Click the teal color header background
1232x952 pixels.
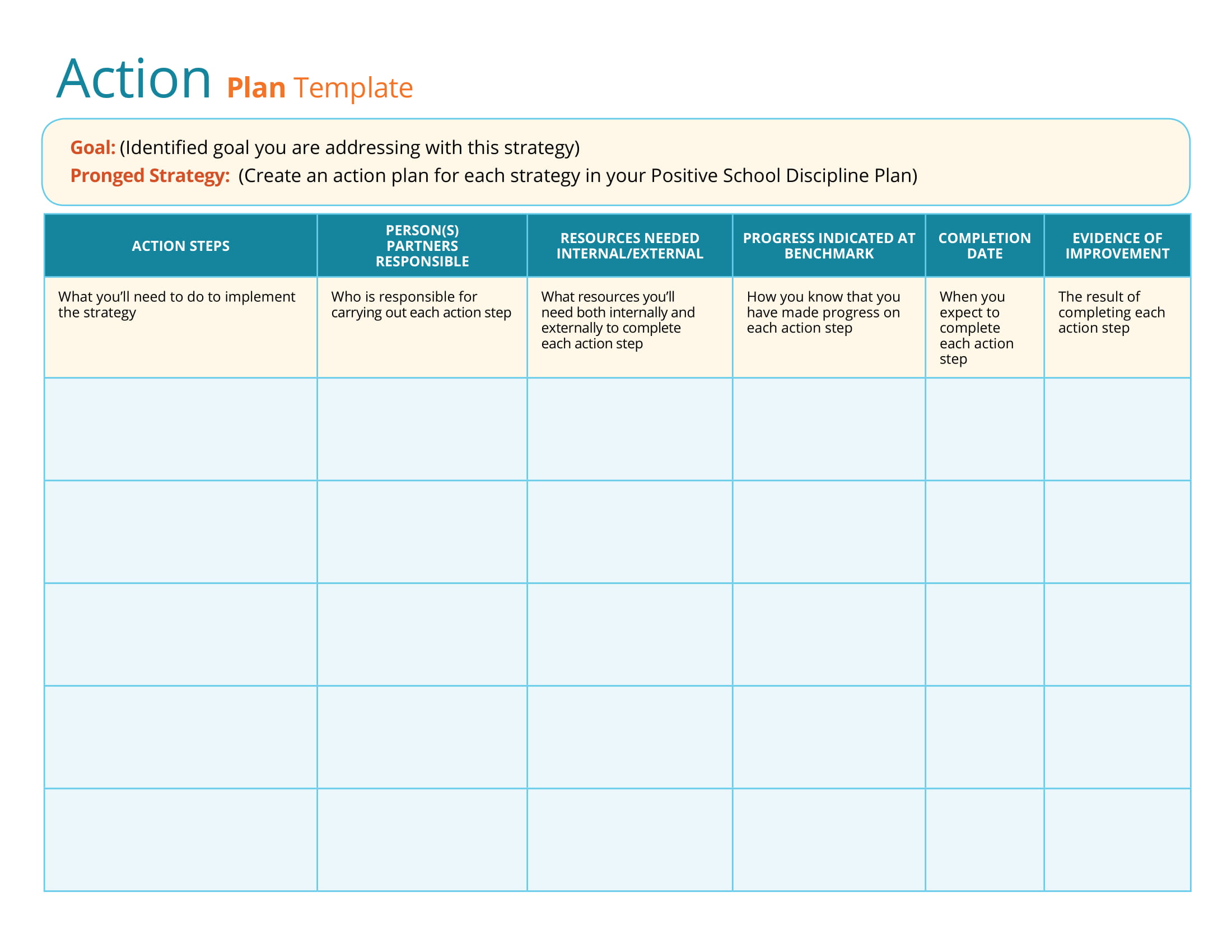tap(615, 244)
